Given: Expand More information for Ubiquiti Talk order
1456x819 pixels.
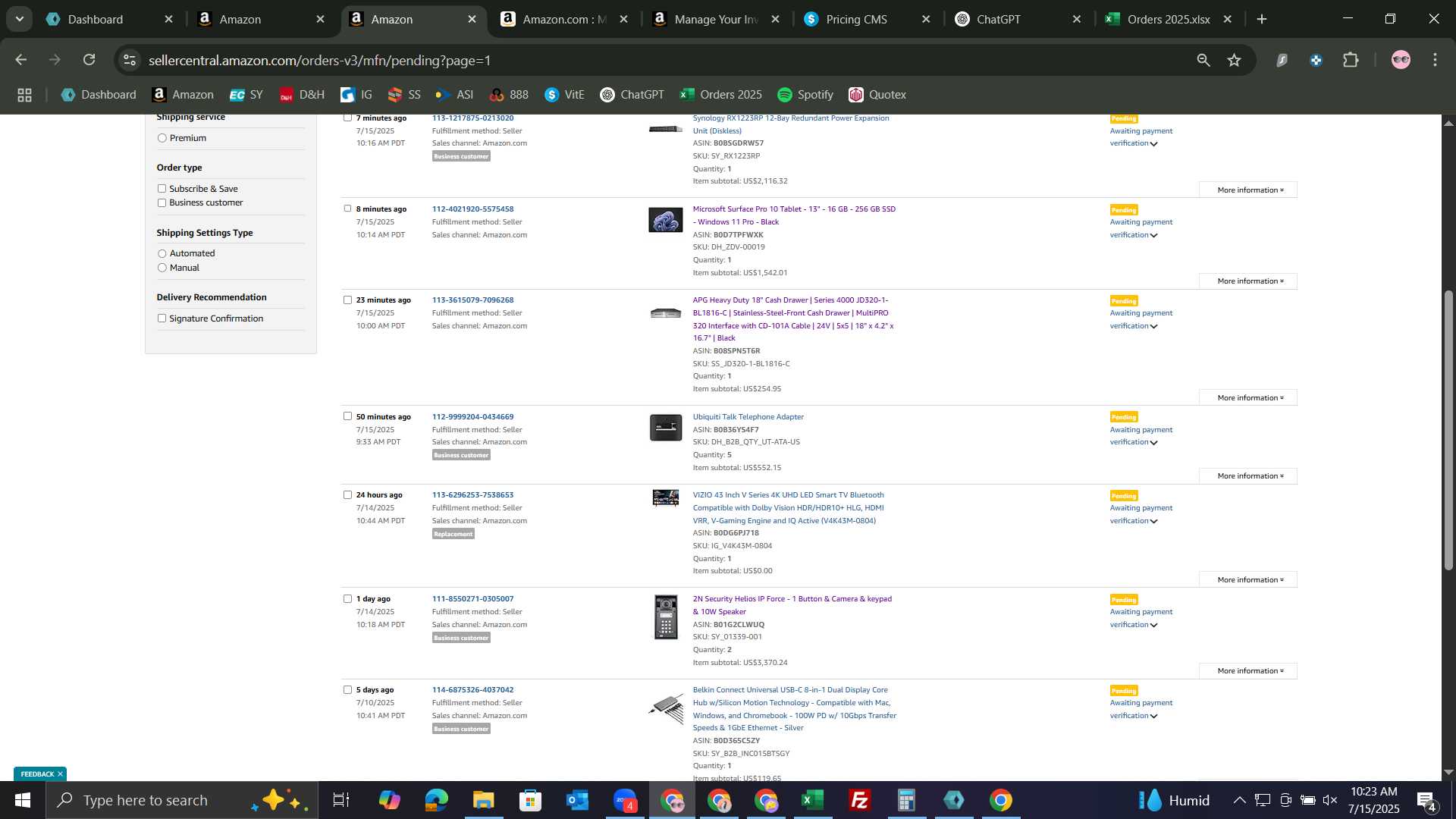Looking at the screenshot, I should [x=1247, y=476].
